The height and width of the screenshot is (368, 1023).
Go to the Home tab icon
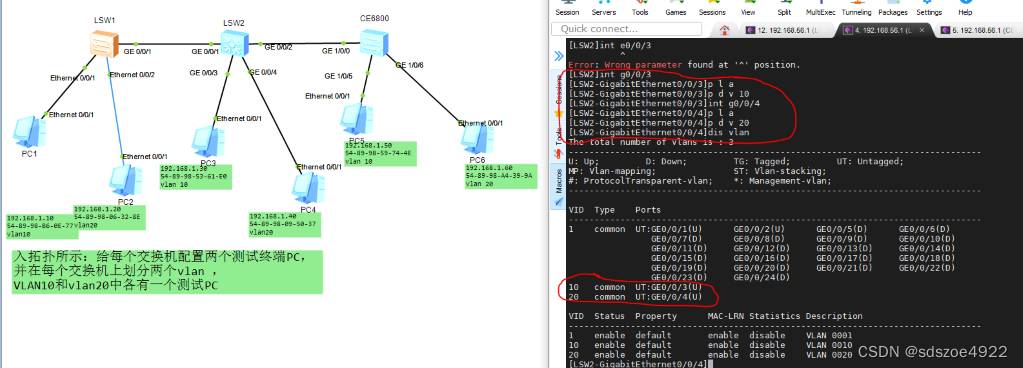[x=724, y=29]
